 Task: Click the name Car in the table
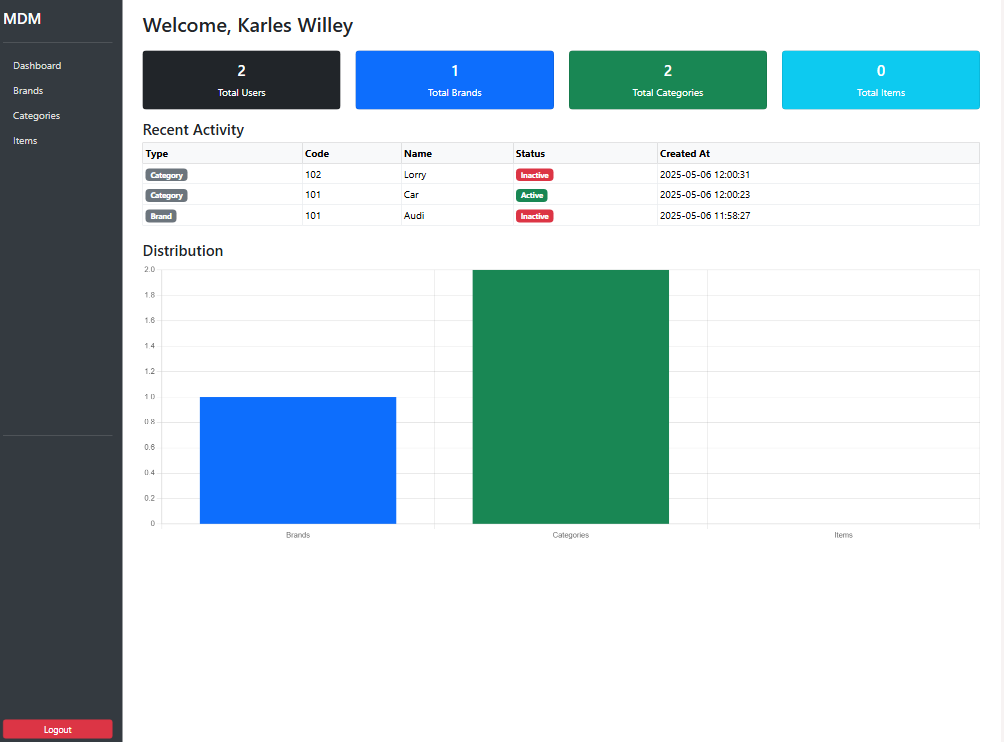pos(411,195)
